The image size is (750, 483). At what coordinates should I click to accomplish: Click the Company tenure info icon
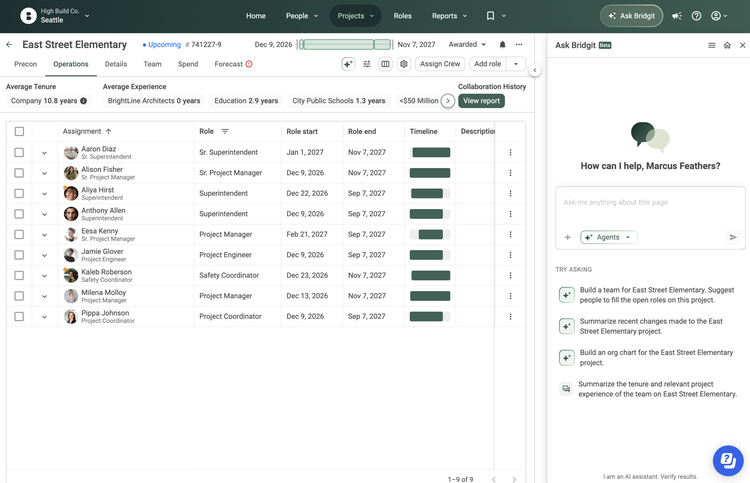click(84, 101)
